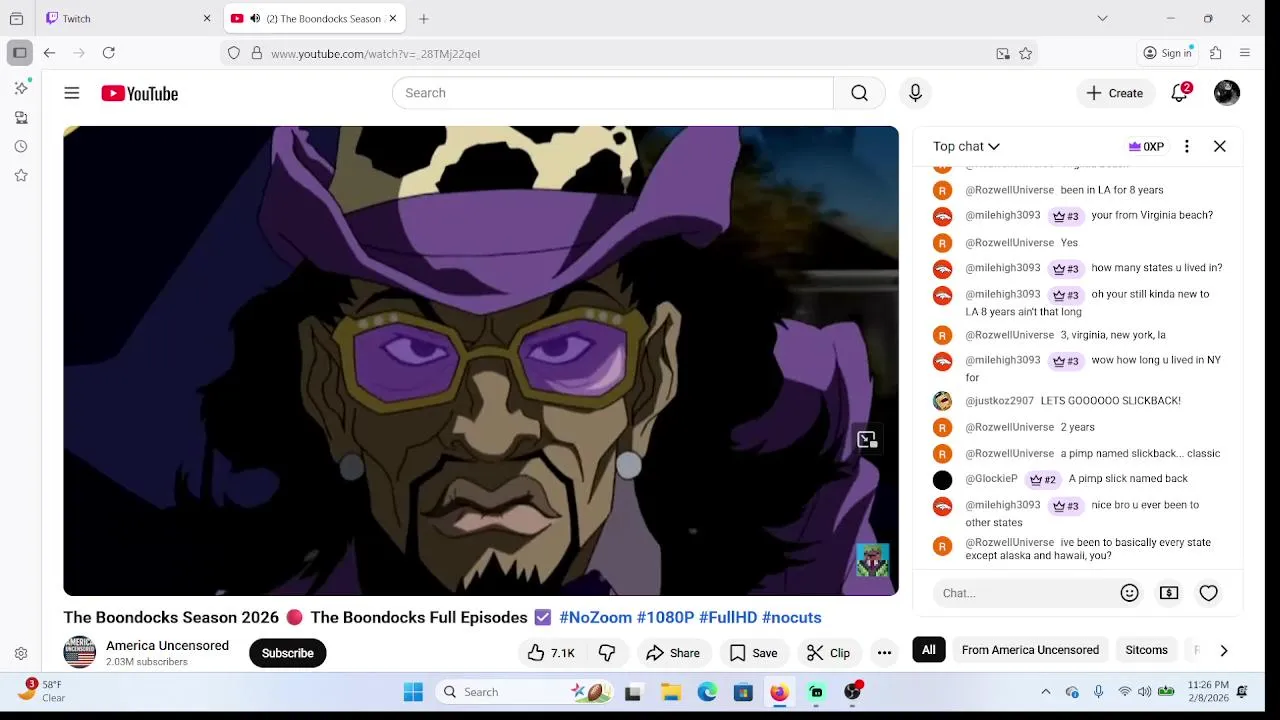Open the tracking protection shield icon
Image resolution: width=1280 pixels, height=720 pixels.
(x=234, y=54)
